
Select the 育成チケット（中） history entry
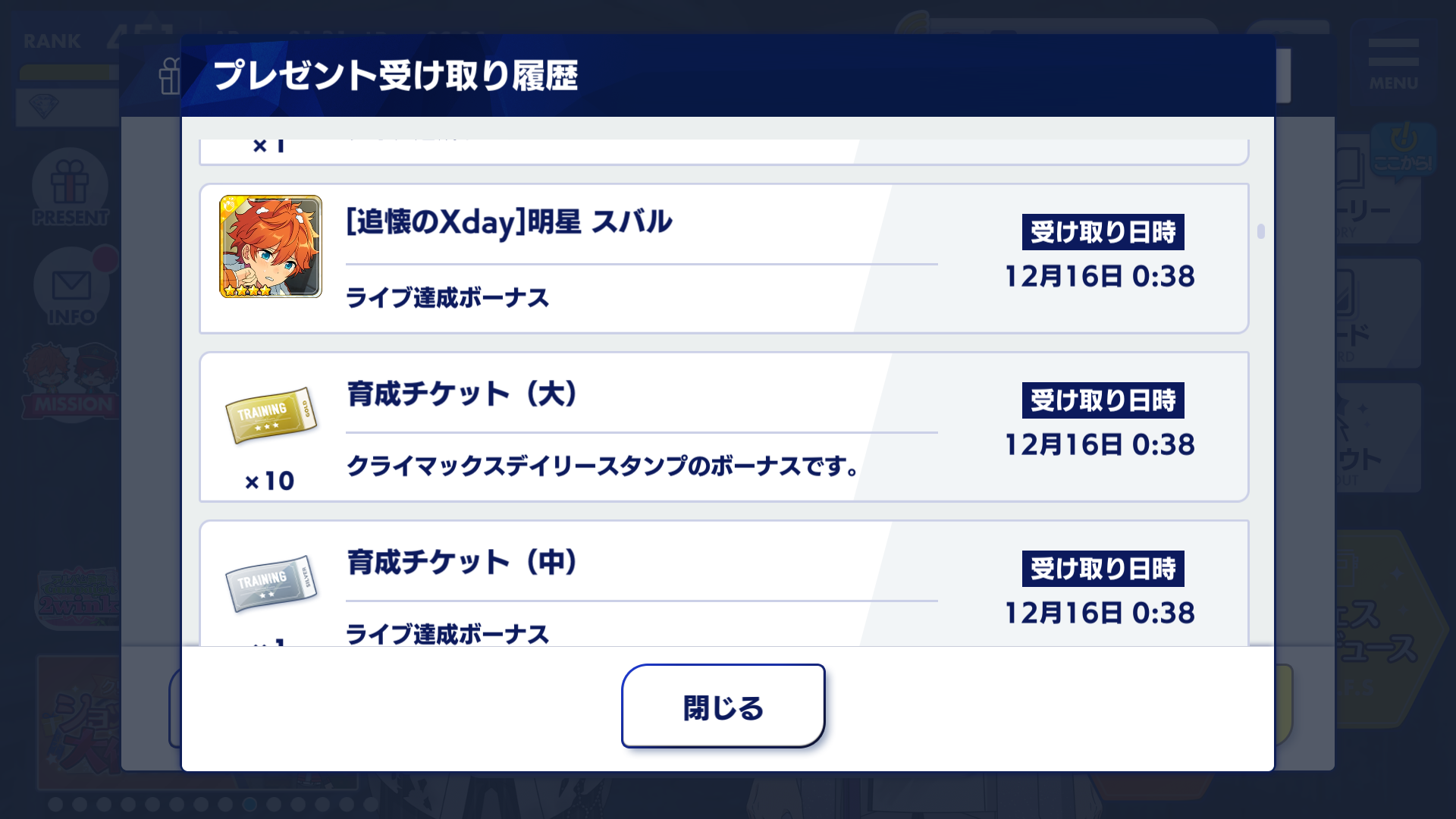click(723, 583)
